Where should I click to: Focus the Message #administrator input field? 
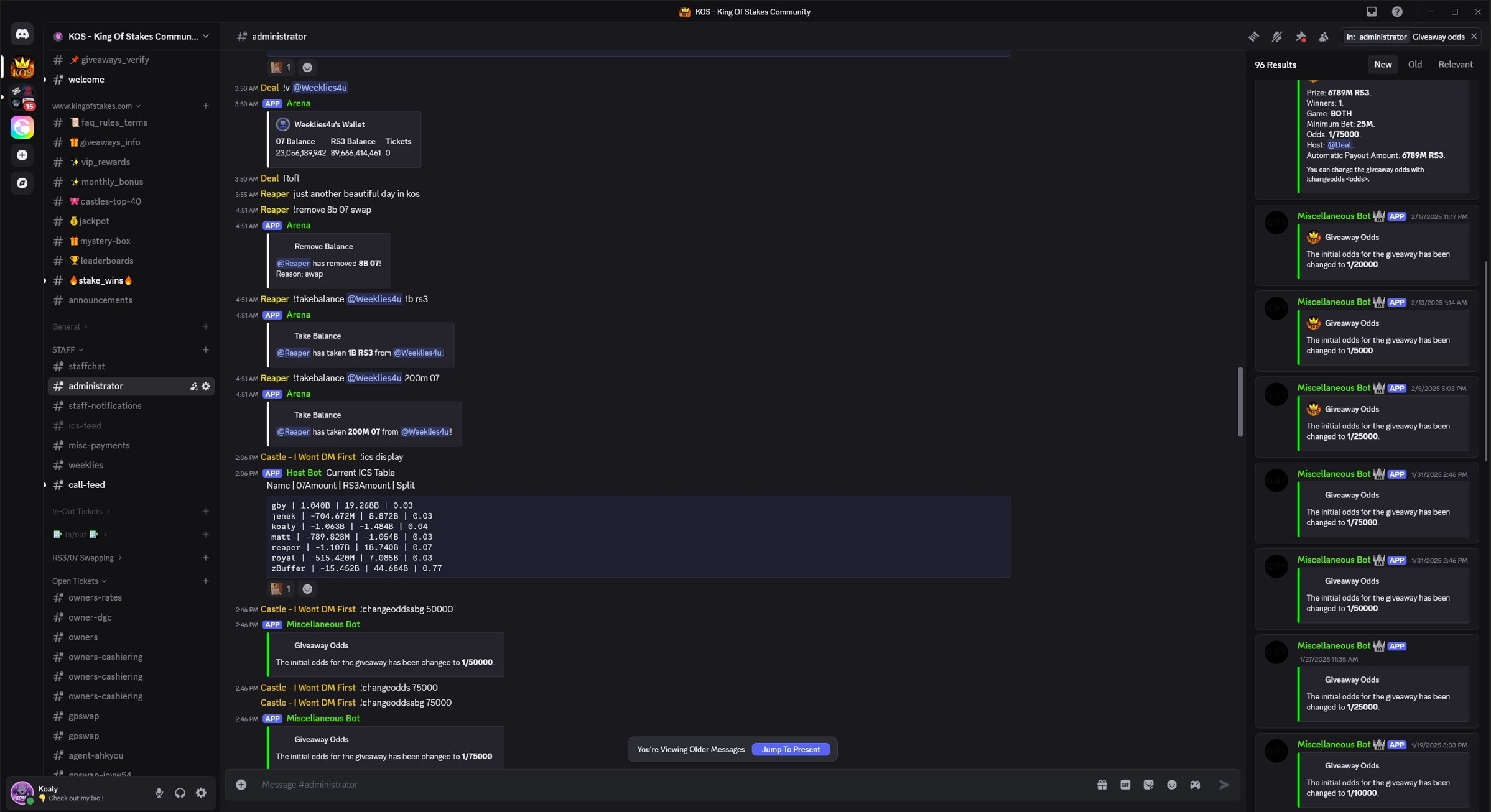point(672,785)
